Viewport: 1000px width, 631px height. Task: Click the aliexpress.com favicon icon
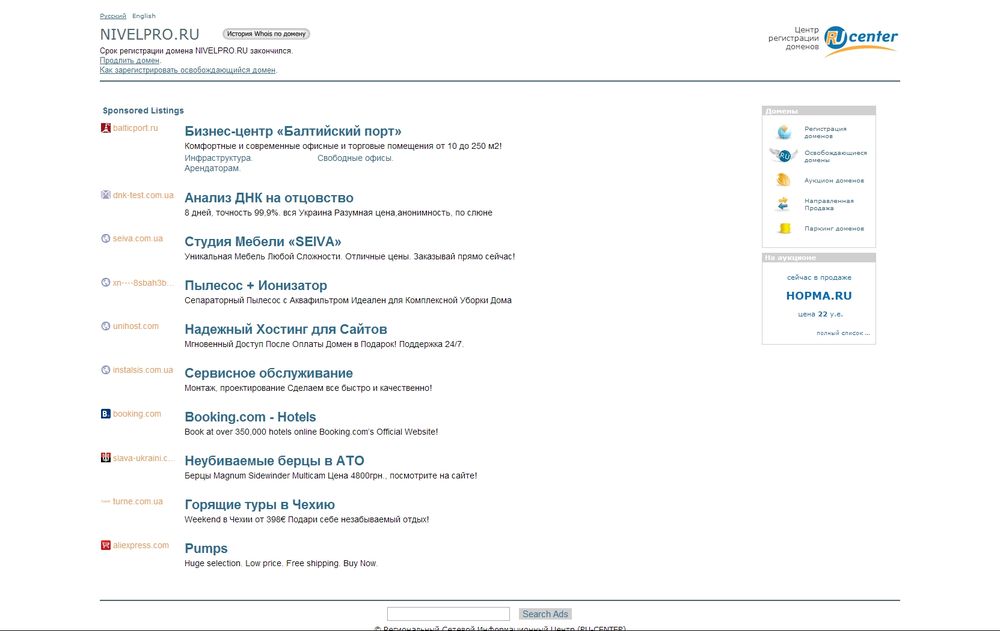[106, 546]
